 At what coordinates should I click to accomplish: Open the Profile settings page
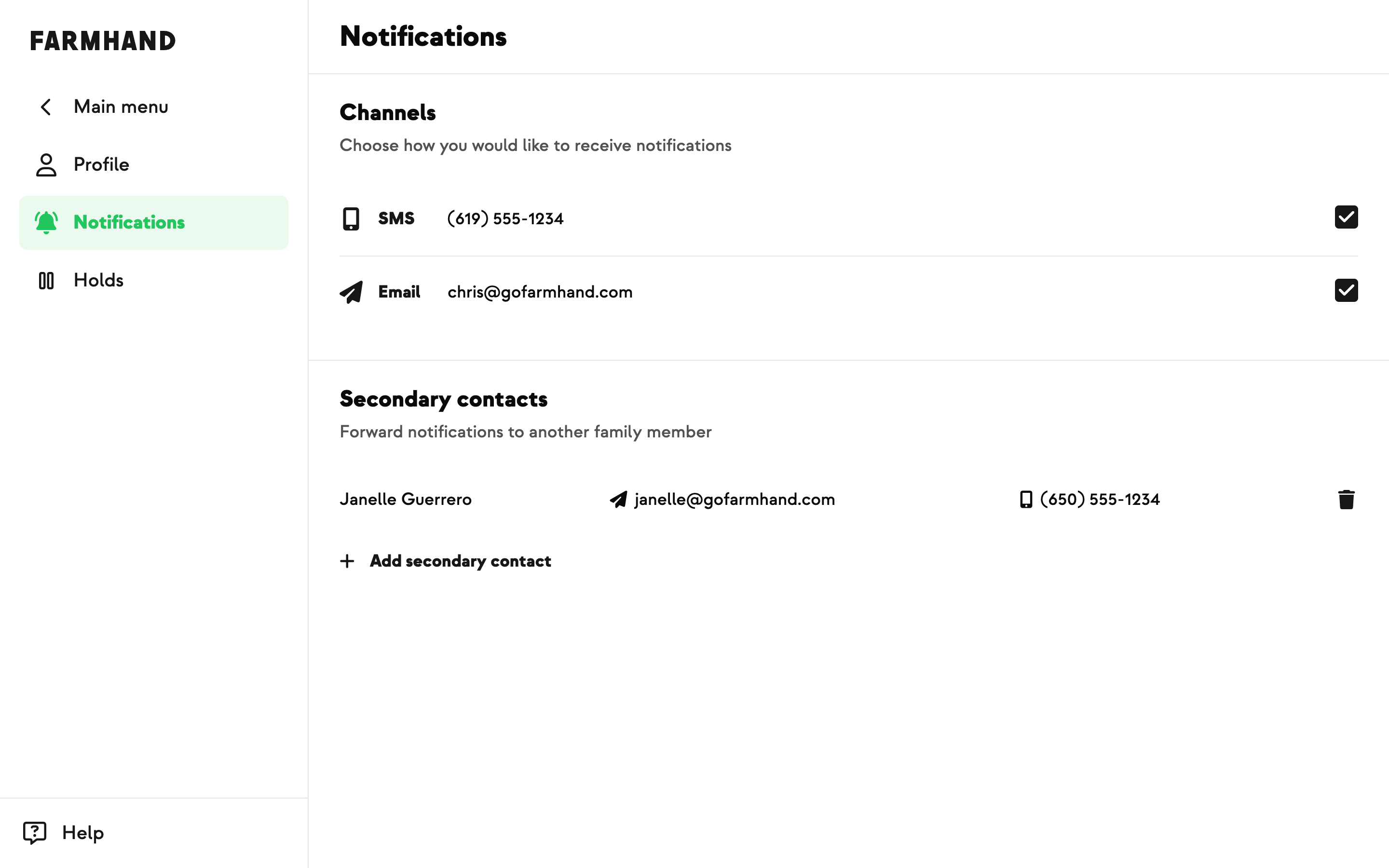(x=101, y=165)
